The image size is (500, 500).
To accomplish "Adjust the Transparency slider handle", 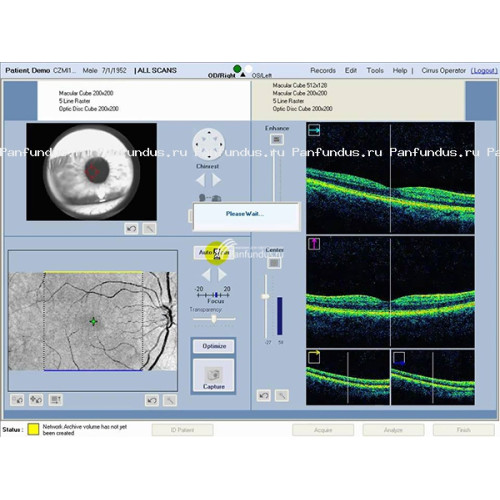I will [x=214, y=319].
